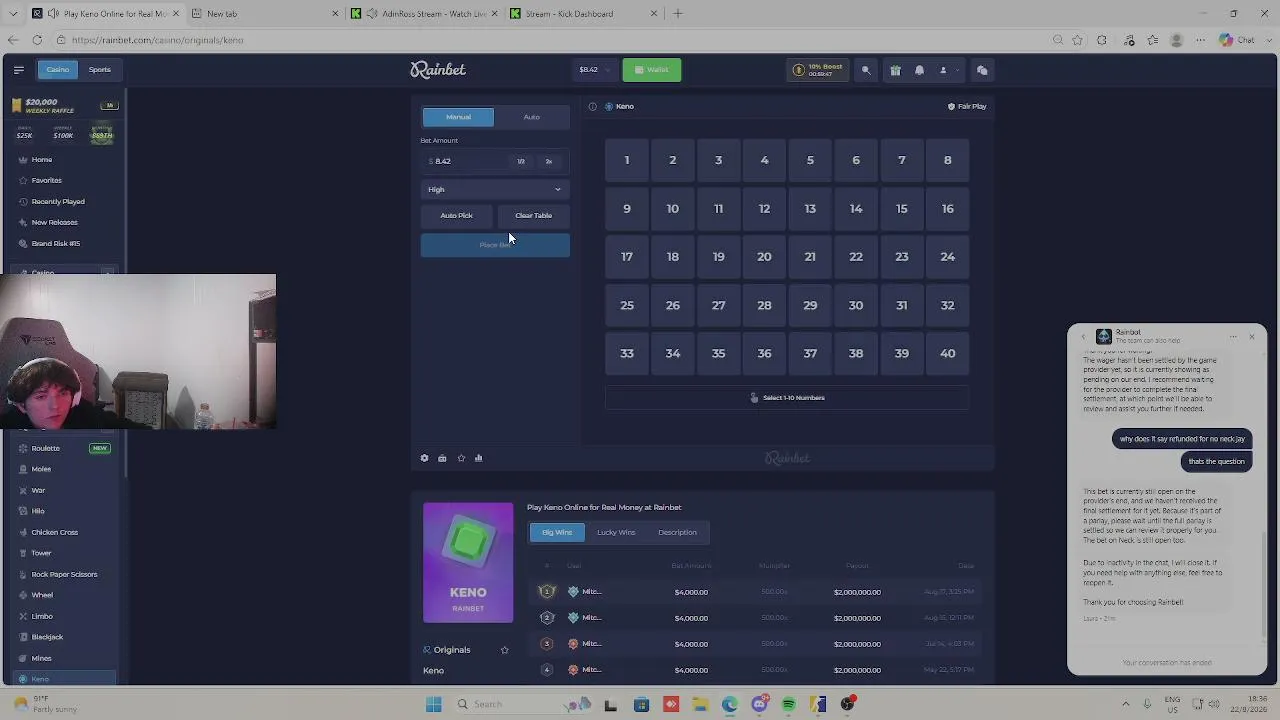Open the notifications bell
The height and width of the screenshot is (720, 1280).
point(919,70)
